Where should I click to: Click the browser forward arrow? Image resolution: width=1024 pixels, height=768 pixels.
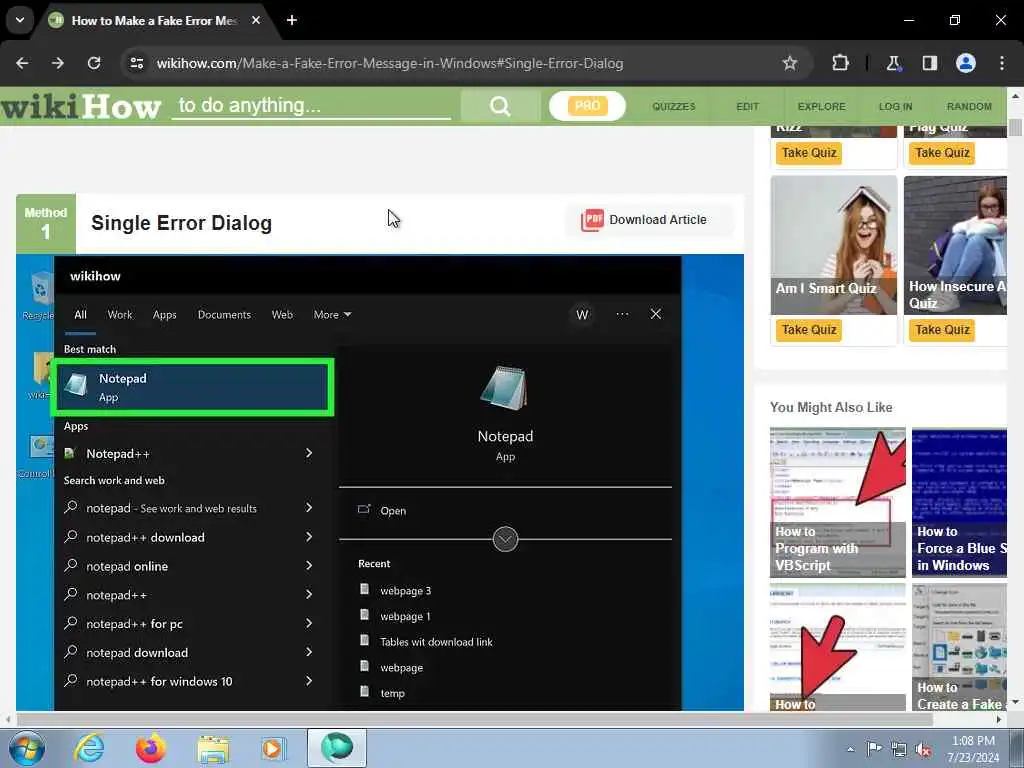click(58, 63)
